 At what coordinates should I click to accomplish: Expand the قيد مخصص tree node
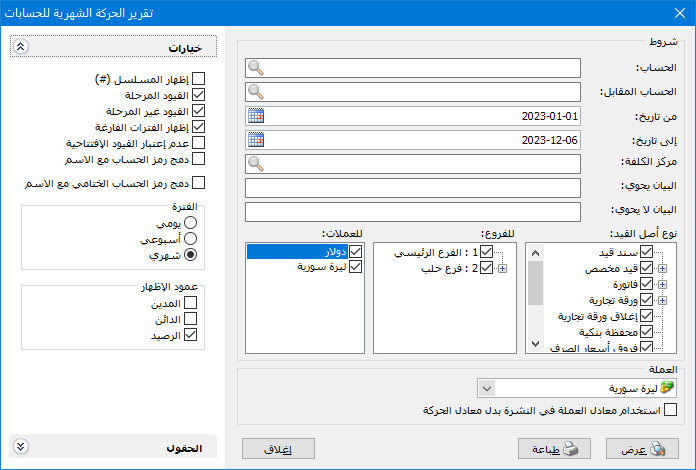tap(662, 269)
